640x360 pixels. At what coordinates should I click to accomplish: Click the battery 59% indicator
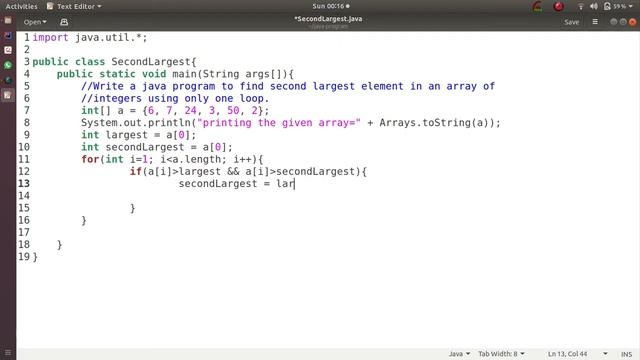click(615, 6)
